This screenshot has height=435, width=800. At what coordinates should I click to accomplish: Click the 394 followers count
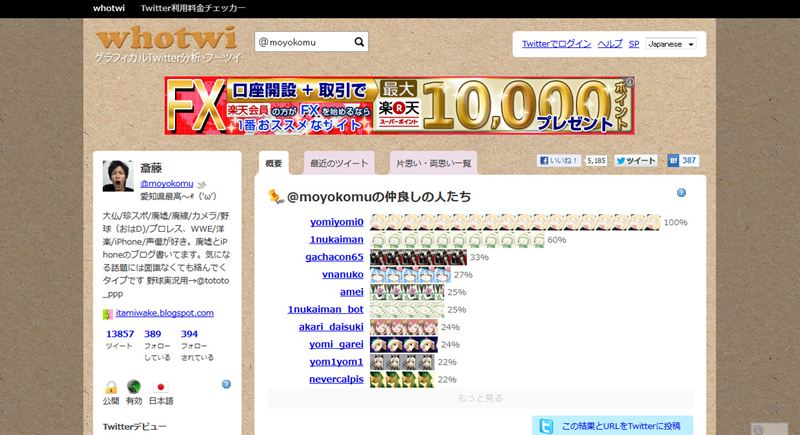189,334
